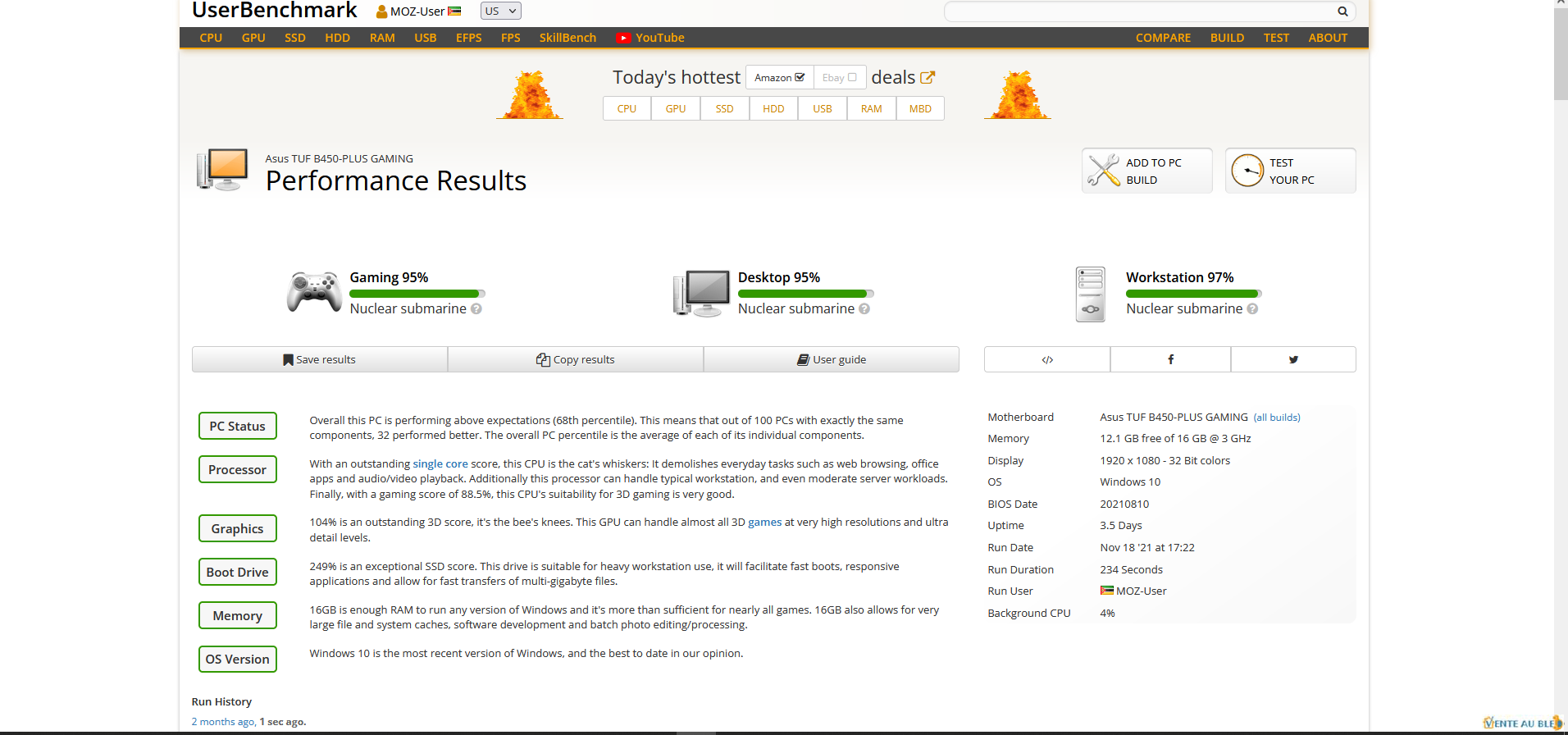
Task: Click the Gaming help question mark
Action: 476,308
